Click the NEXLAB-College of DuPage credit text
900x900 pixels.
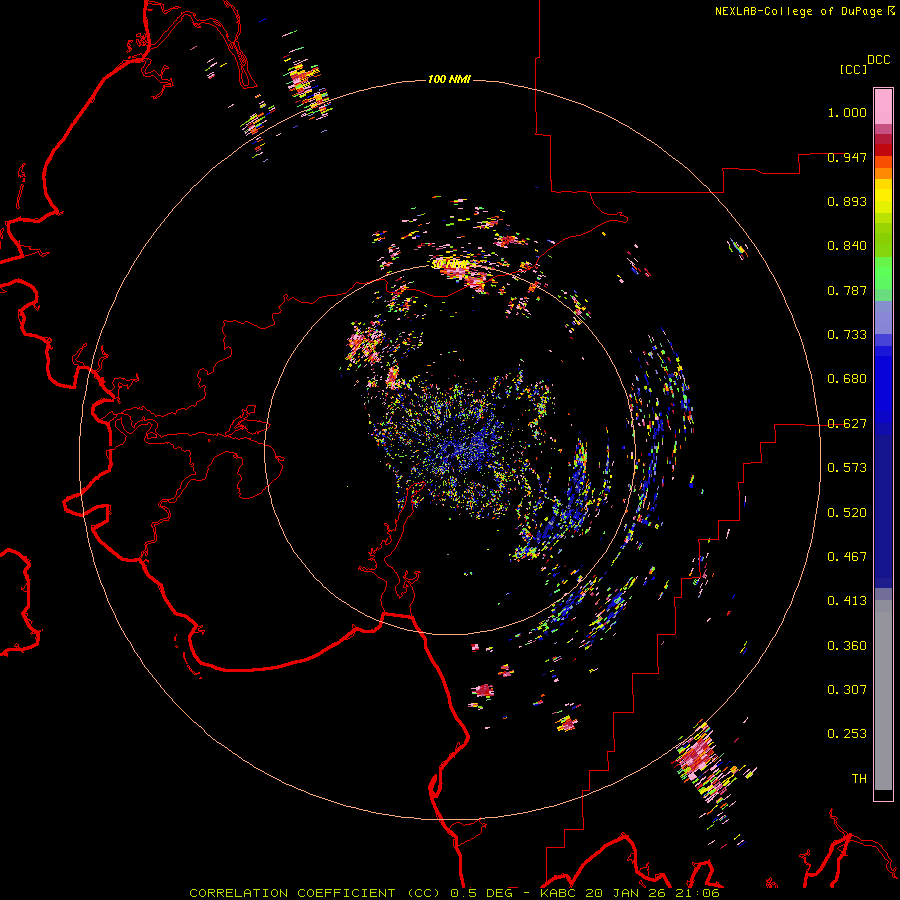(x=798, y=11)
